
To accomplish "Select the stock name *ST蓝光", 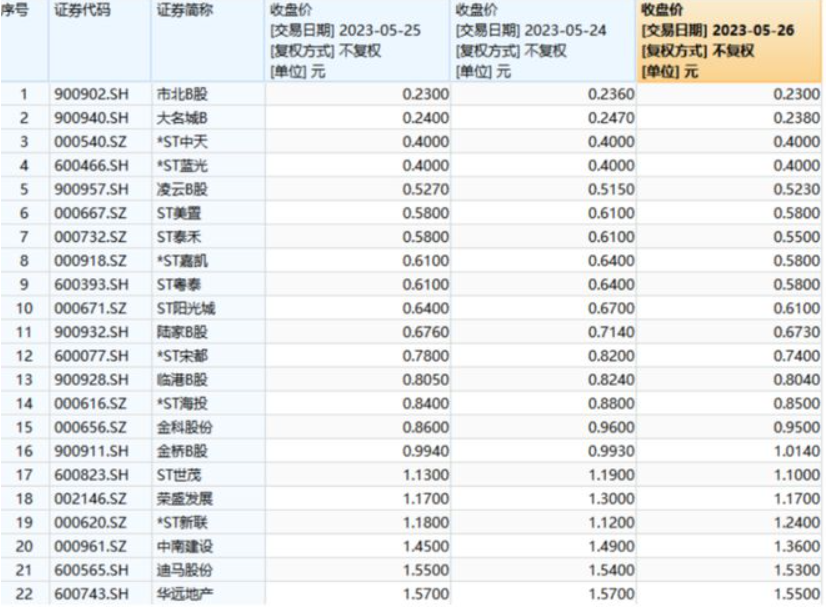I will click(x=182, y=166).
